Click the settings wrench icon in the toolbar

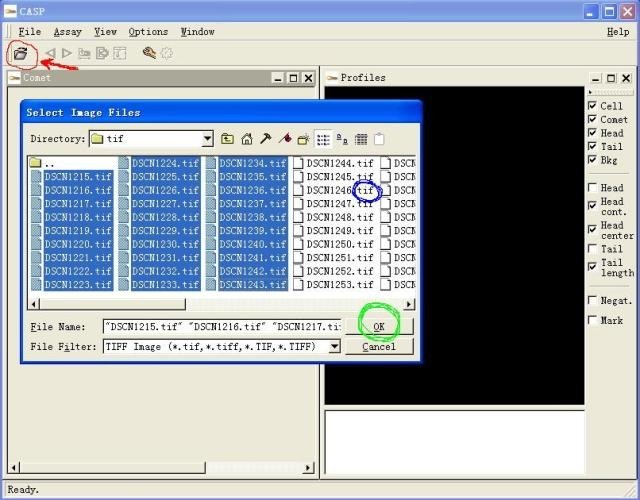(149, 53)
